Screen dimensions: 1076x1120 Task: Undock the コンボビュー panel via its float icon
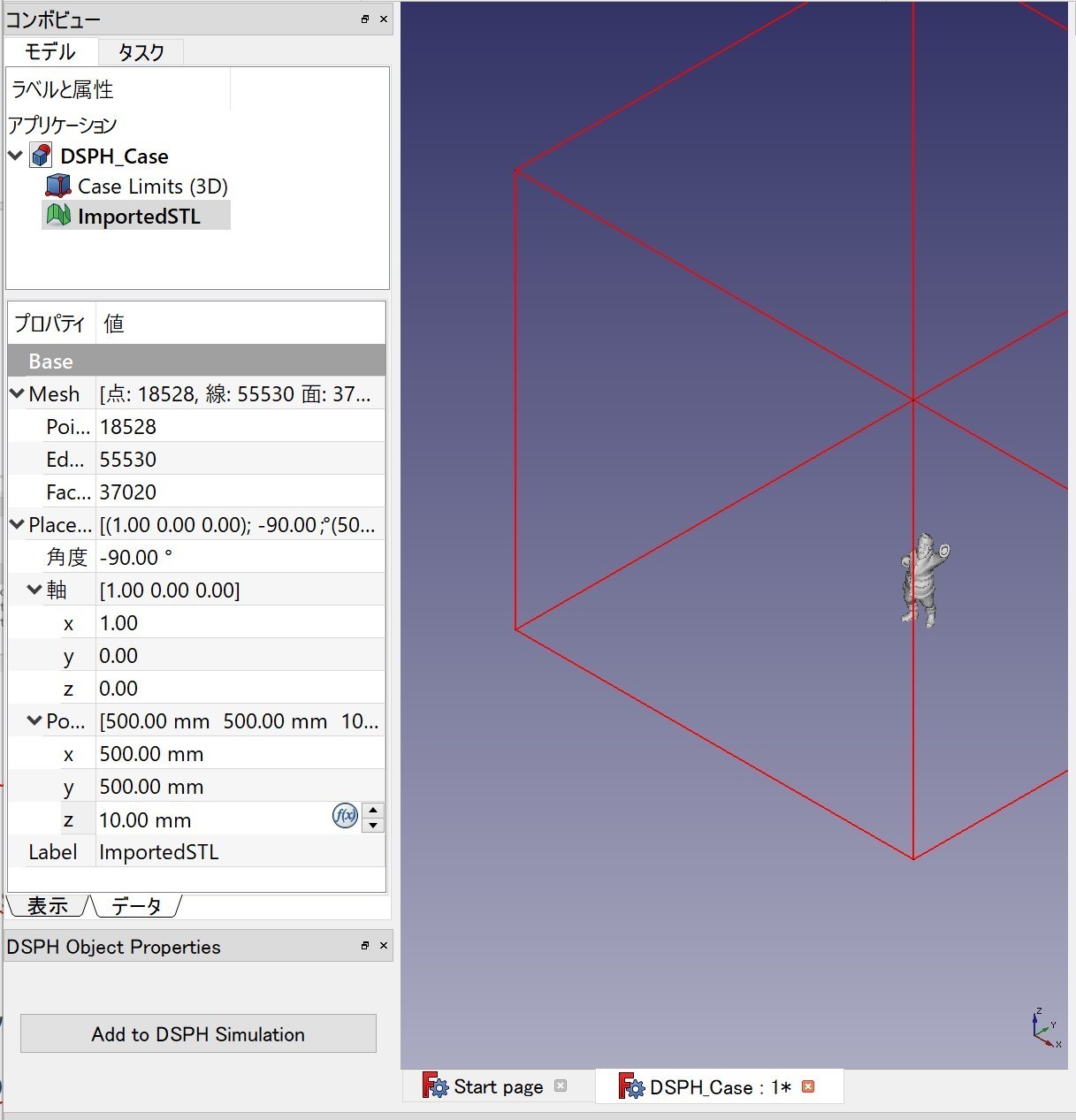coord(363,19)
